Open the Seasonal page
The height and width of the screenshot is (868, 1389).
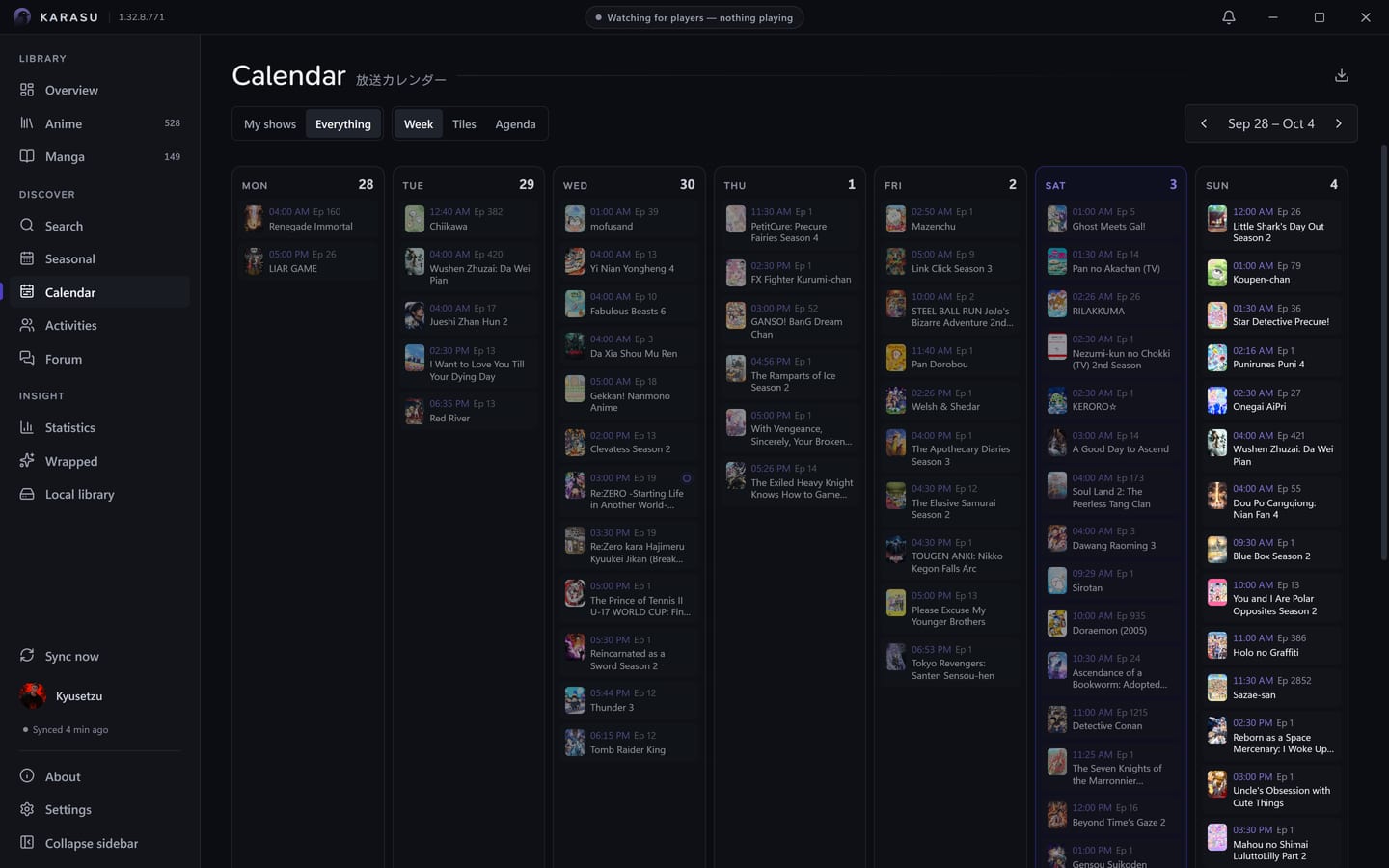[99, 258]
